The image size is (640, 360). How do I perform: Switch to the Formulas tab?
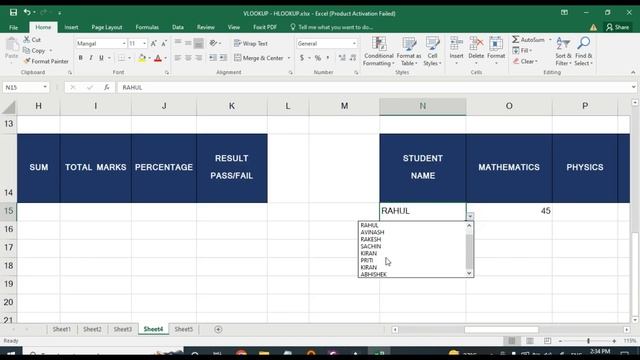point(147,27)
